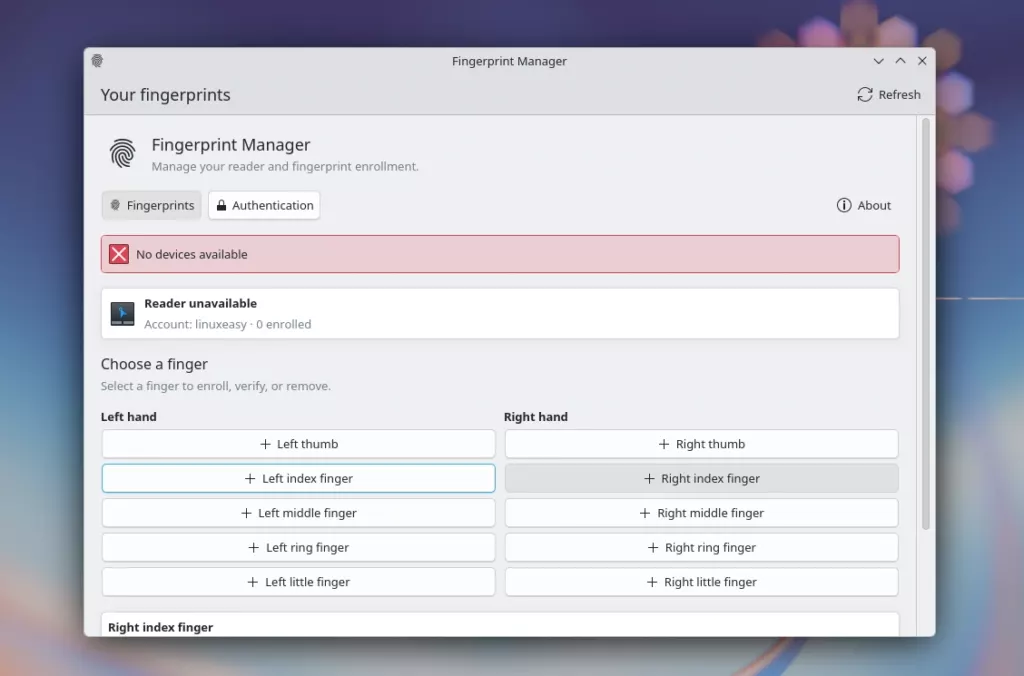Click the fingerprint app icon in title bar
Screen dimensions: 1024x676
click(x=97, y=61)
